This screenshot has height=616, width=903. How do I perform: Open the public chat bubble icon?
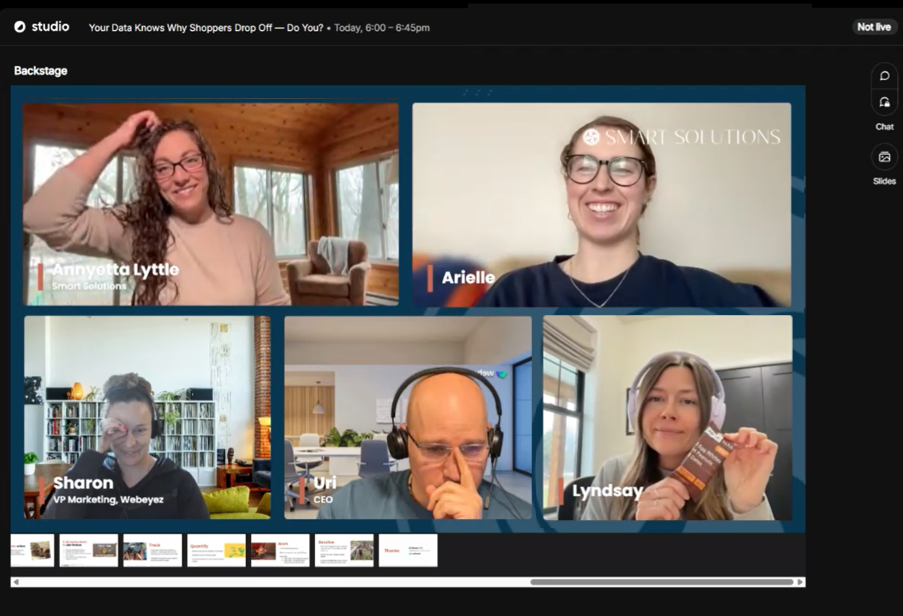[x=885, y=76]
